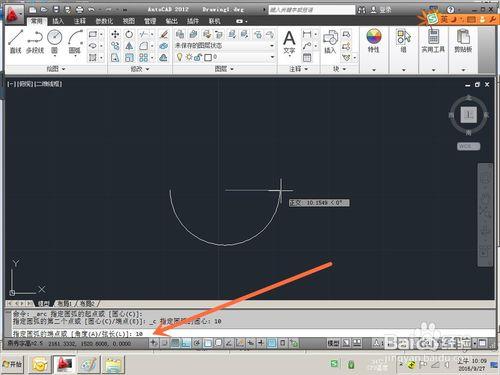Switch to the Annotate ribbon tab

tap(80, 21)
